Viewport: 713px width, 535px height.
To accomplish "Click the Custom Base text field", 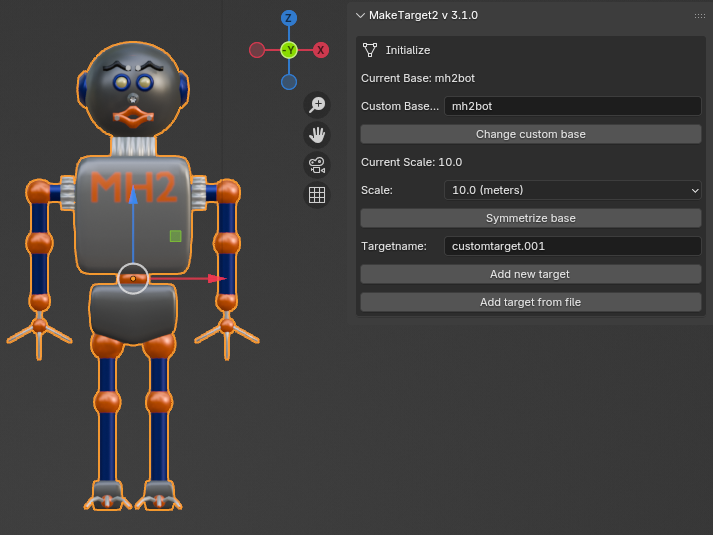I will (x=572, y=106).
